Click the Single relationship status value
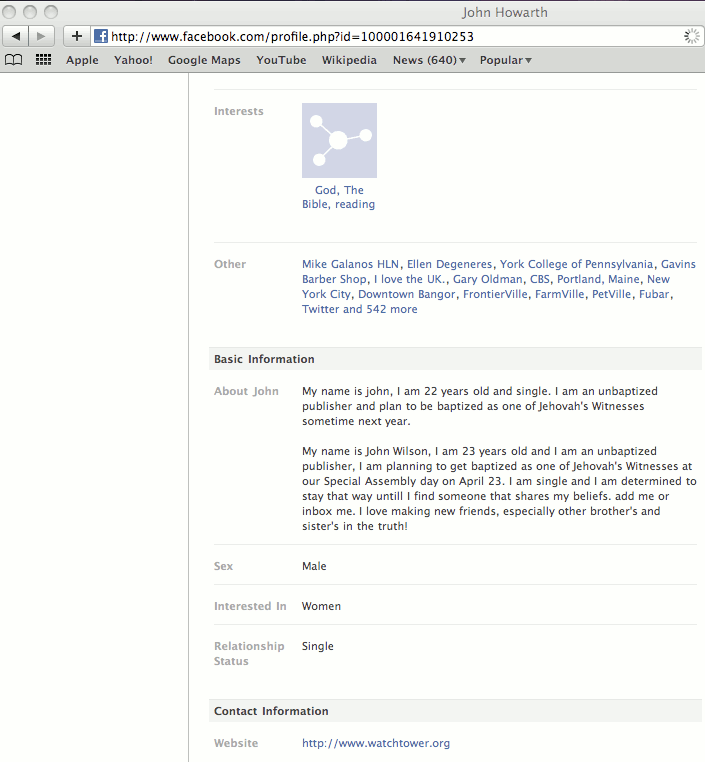Image resolution: width=705 pixels, height=762 pixels. (x=317, y=646)
